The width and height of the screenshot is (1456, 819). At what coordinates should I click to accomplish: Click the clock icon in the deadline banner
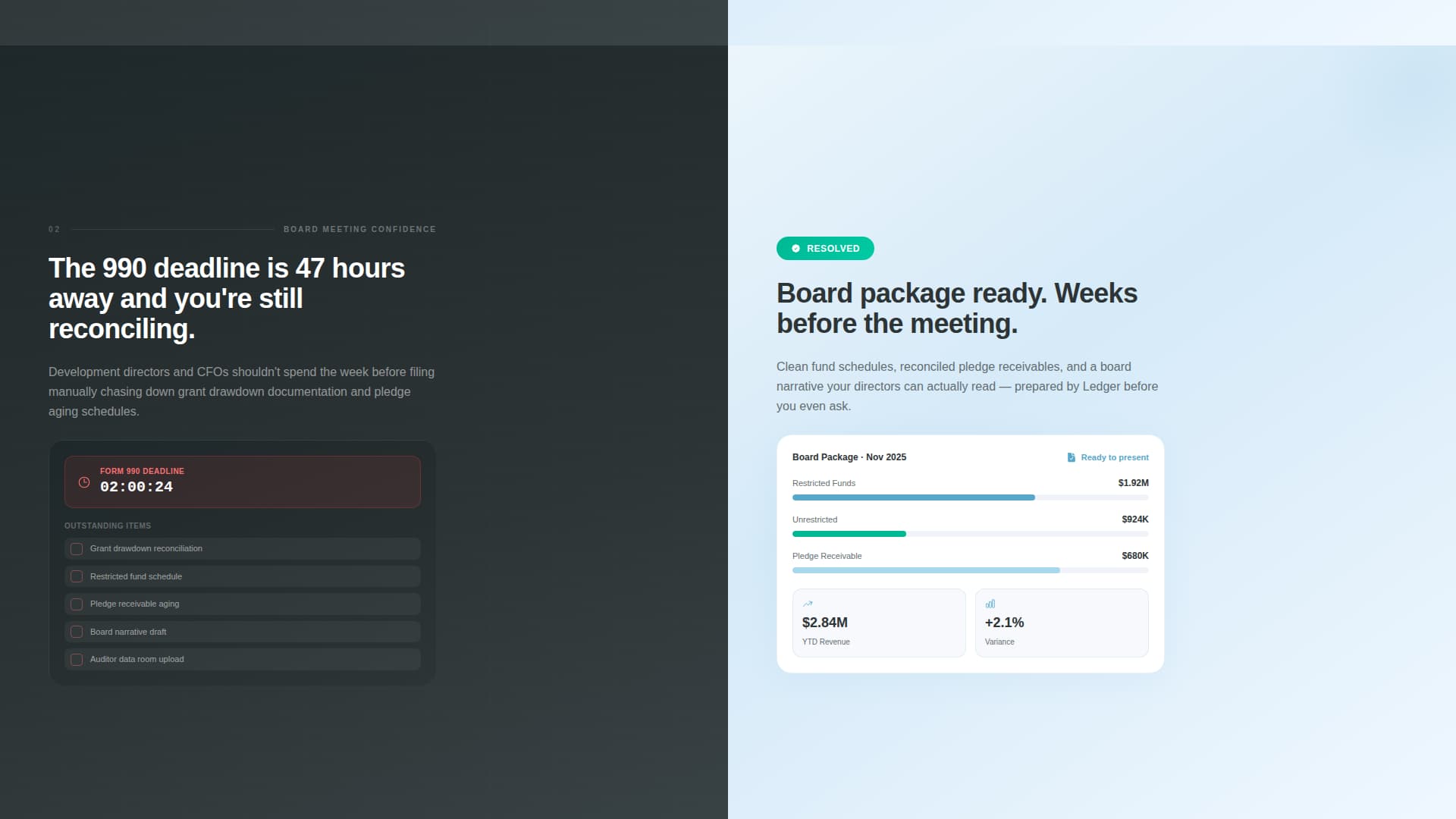pyautogui.click(x=84, y=482)
